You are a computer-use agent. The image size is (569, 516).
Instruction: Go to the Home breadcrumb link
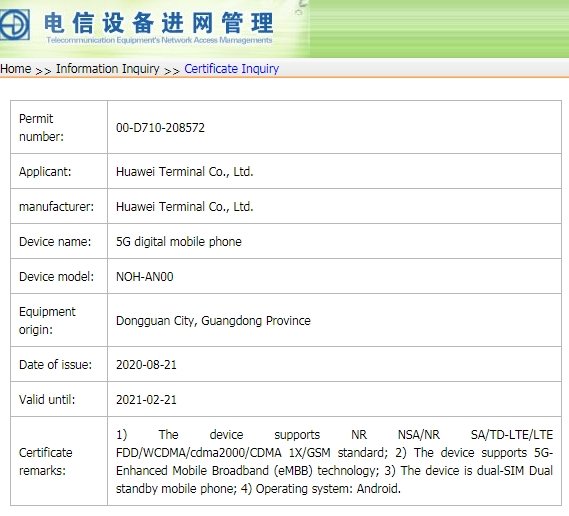[x=16, y=69]
